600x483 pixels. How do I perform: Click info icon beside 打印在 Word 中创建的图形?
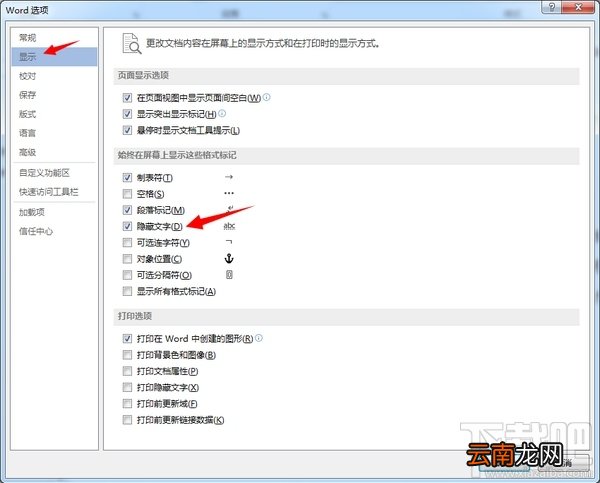coord(259,338)
